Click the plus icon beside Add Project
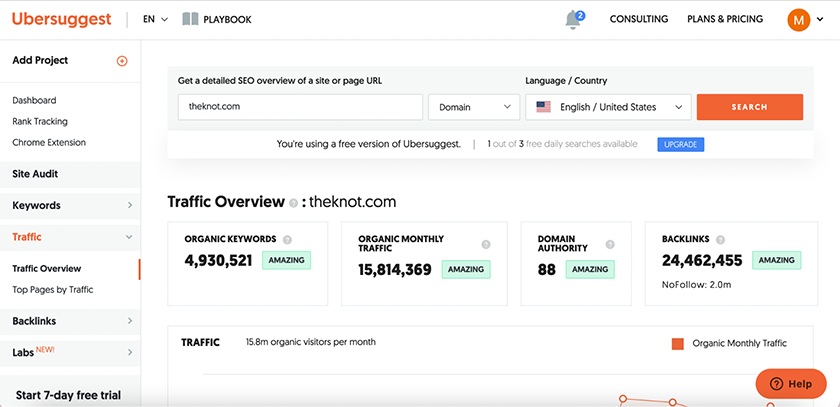 coord(122,61)
